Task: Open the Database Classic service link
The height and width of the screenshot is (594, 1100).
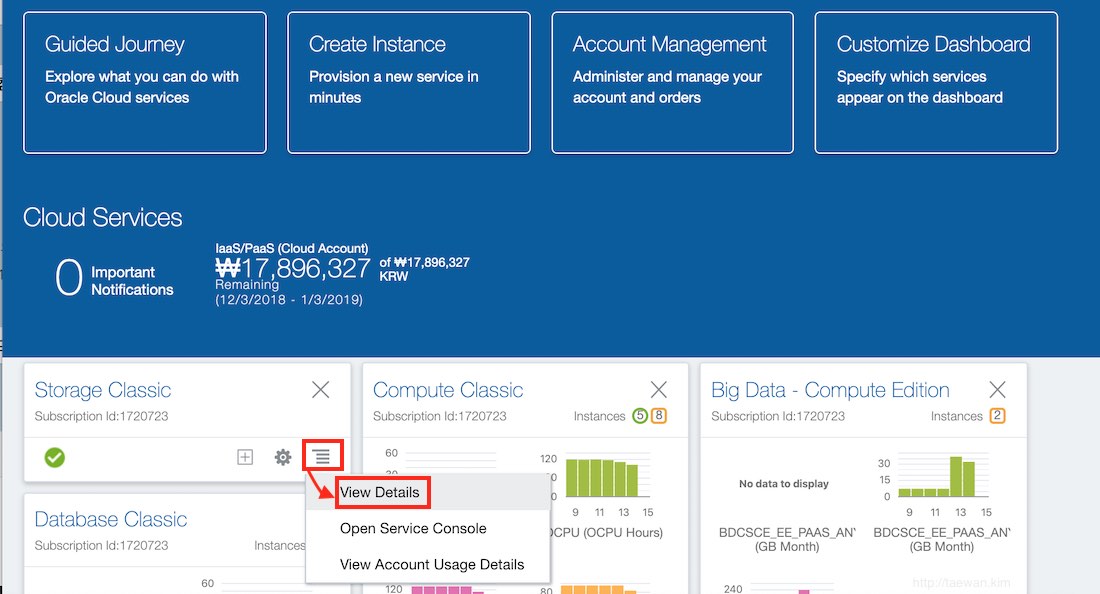Action: pyautogui.click(x=111, y=519)
